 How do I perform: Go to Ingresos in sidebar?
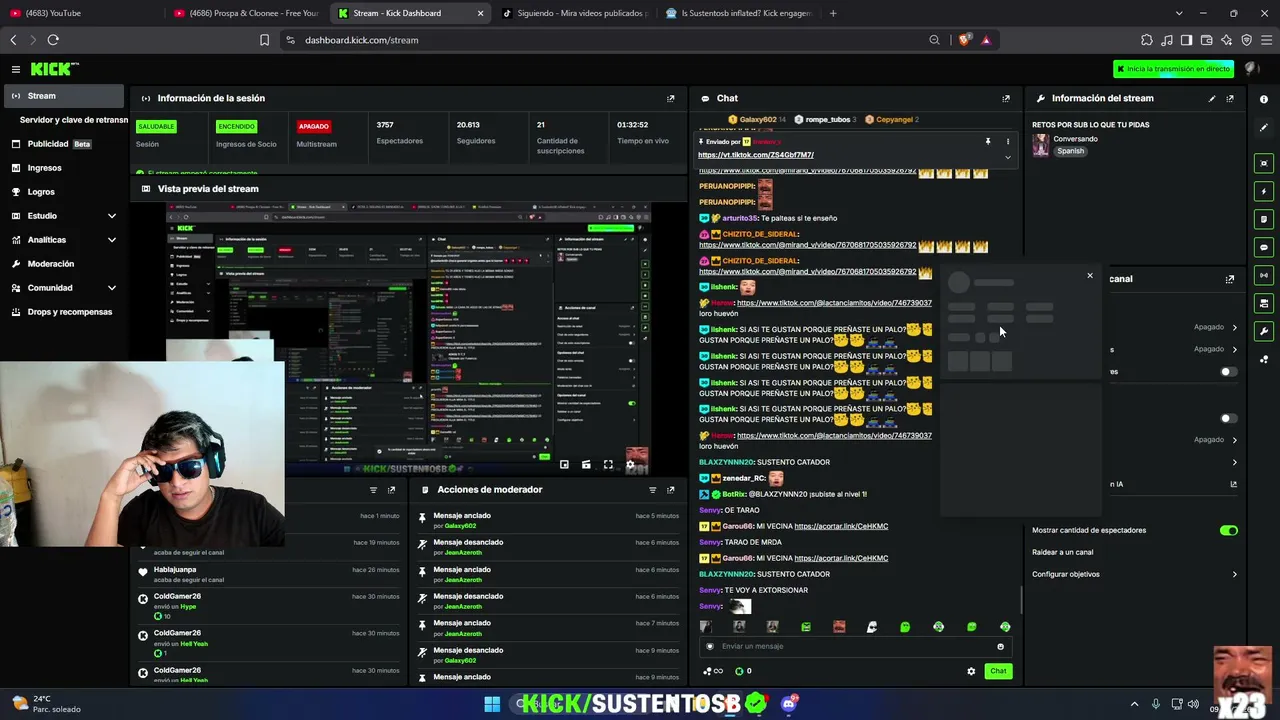click(62, 168)
